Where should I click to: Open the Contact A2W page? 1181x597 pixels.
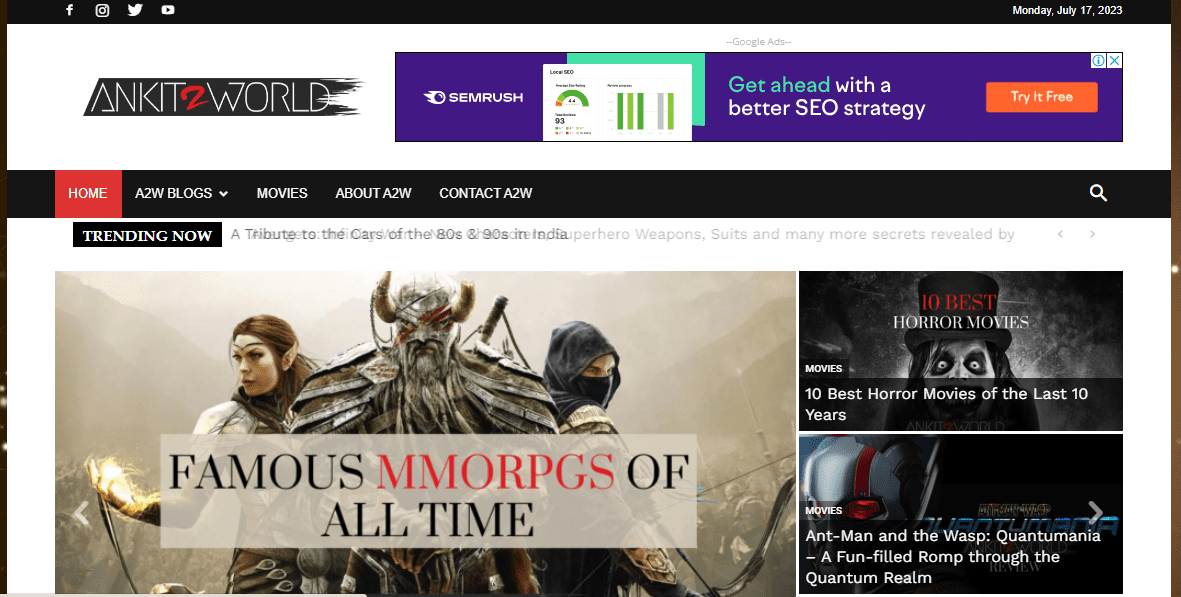point(486,193)
